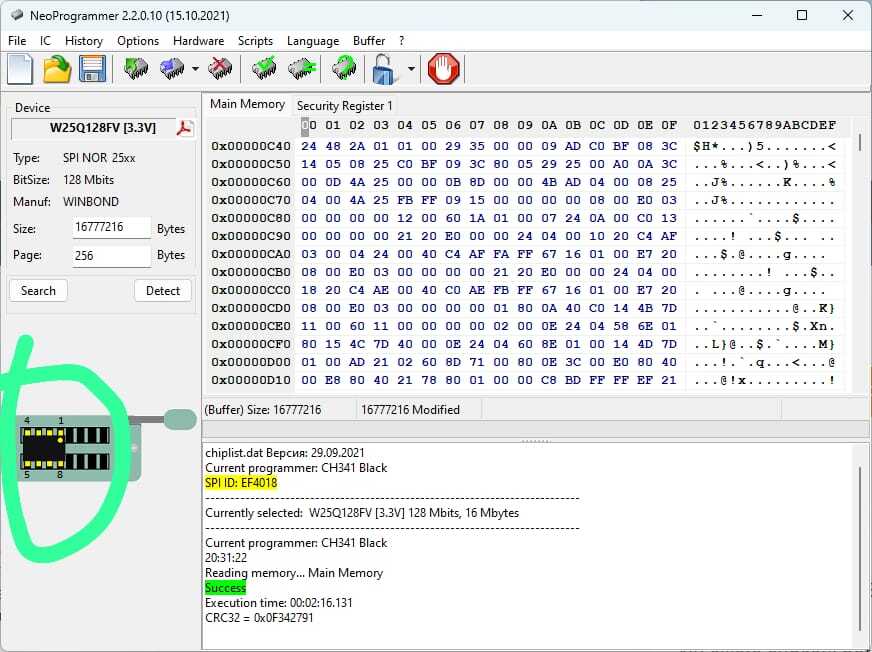The image size is (872, 652).
Task: Click the Detect button
Action: click(x=163, y=291)
